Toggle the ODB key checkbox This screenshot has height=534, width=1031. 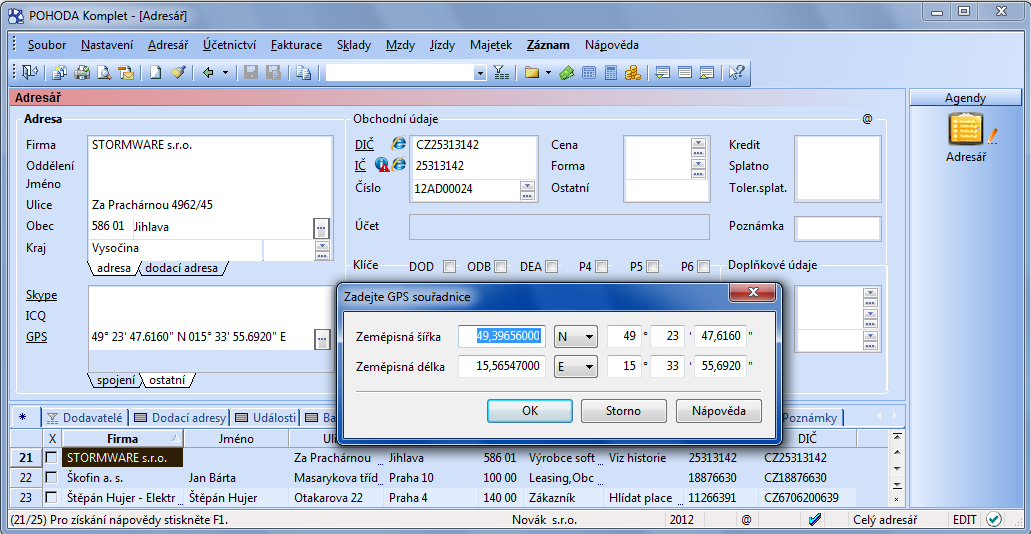(501, 266)
